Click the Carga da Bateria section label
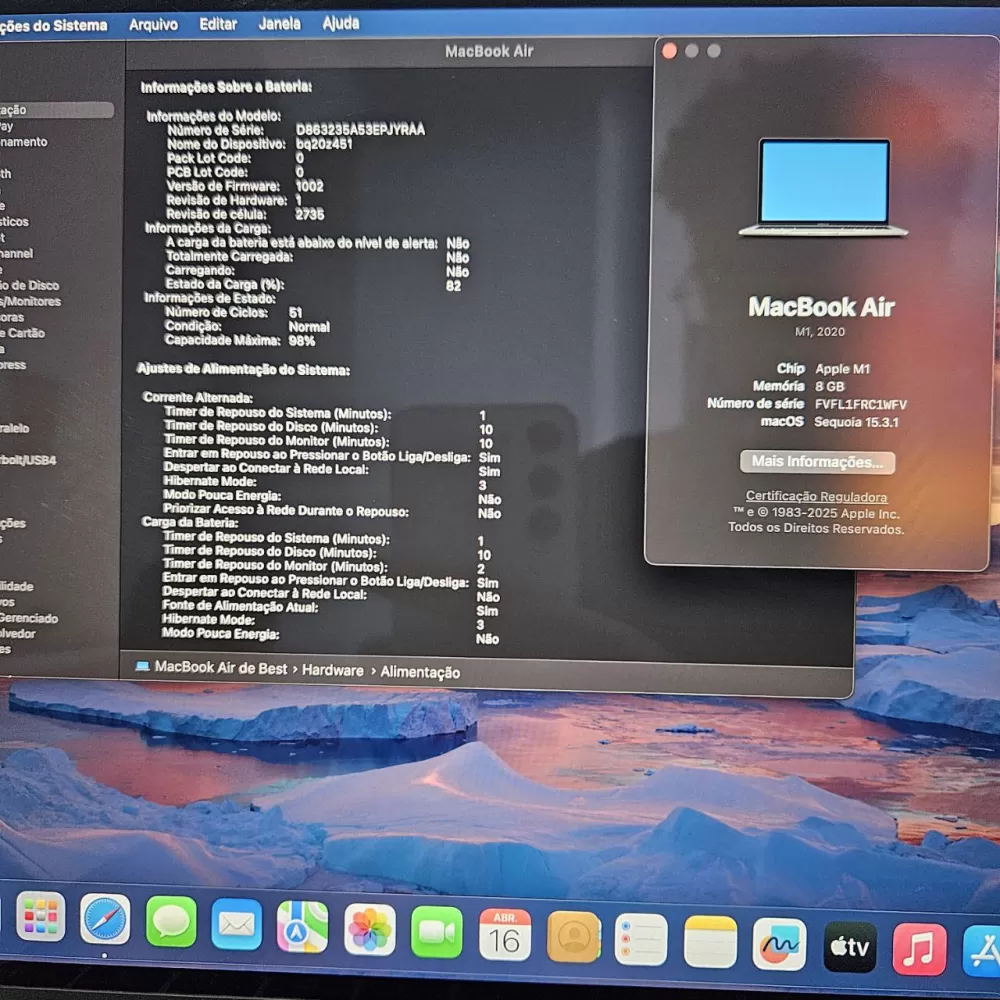This screenshot has height=1000, width=1000. tap(190, 522)
